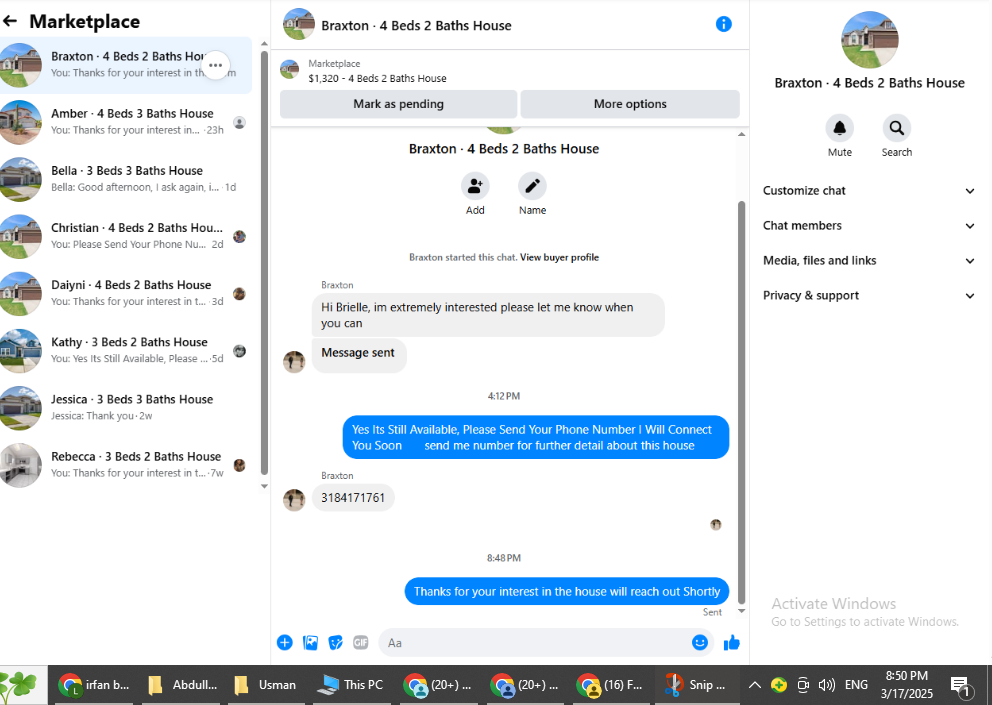Image resolution: width=992 pixels, height=705 pixels.
Task: Click More options button
Action: coord(630,104)
